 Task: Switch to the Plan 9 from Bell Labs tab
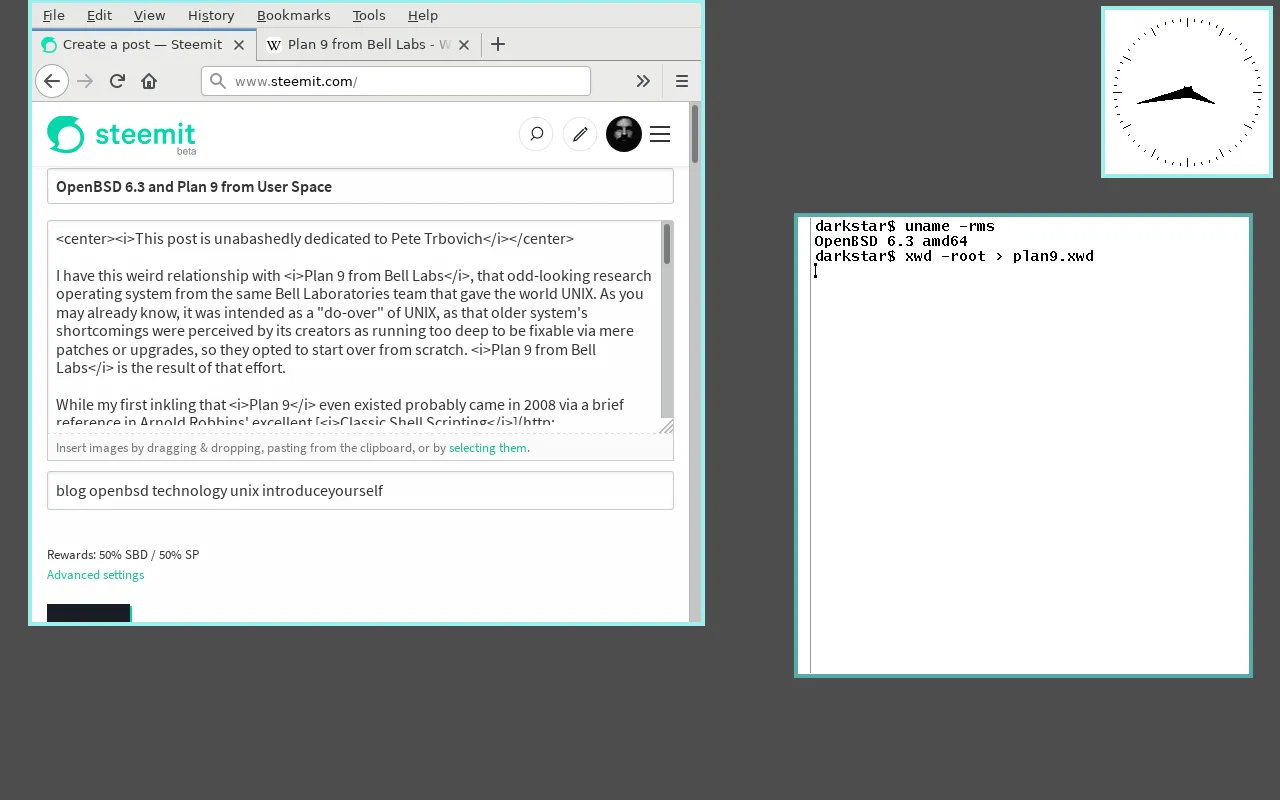(x=368, y=44)
